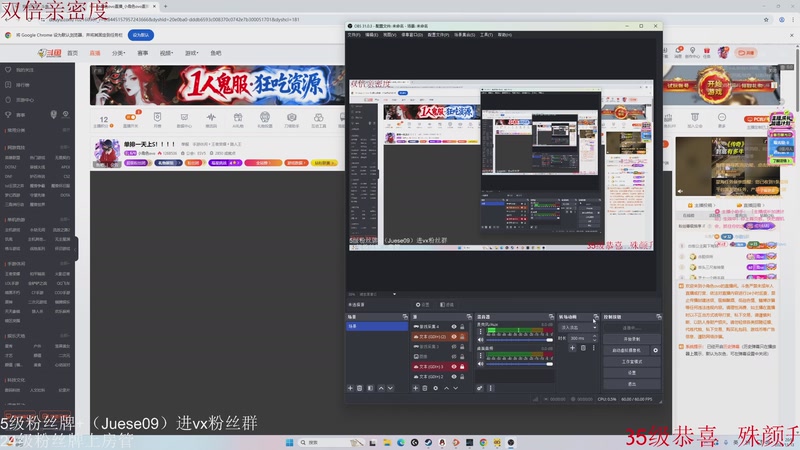
Task: Undock the Sources panel
Action: point(469,317)
